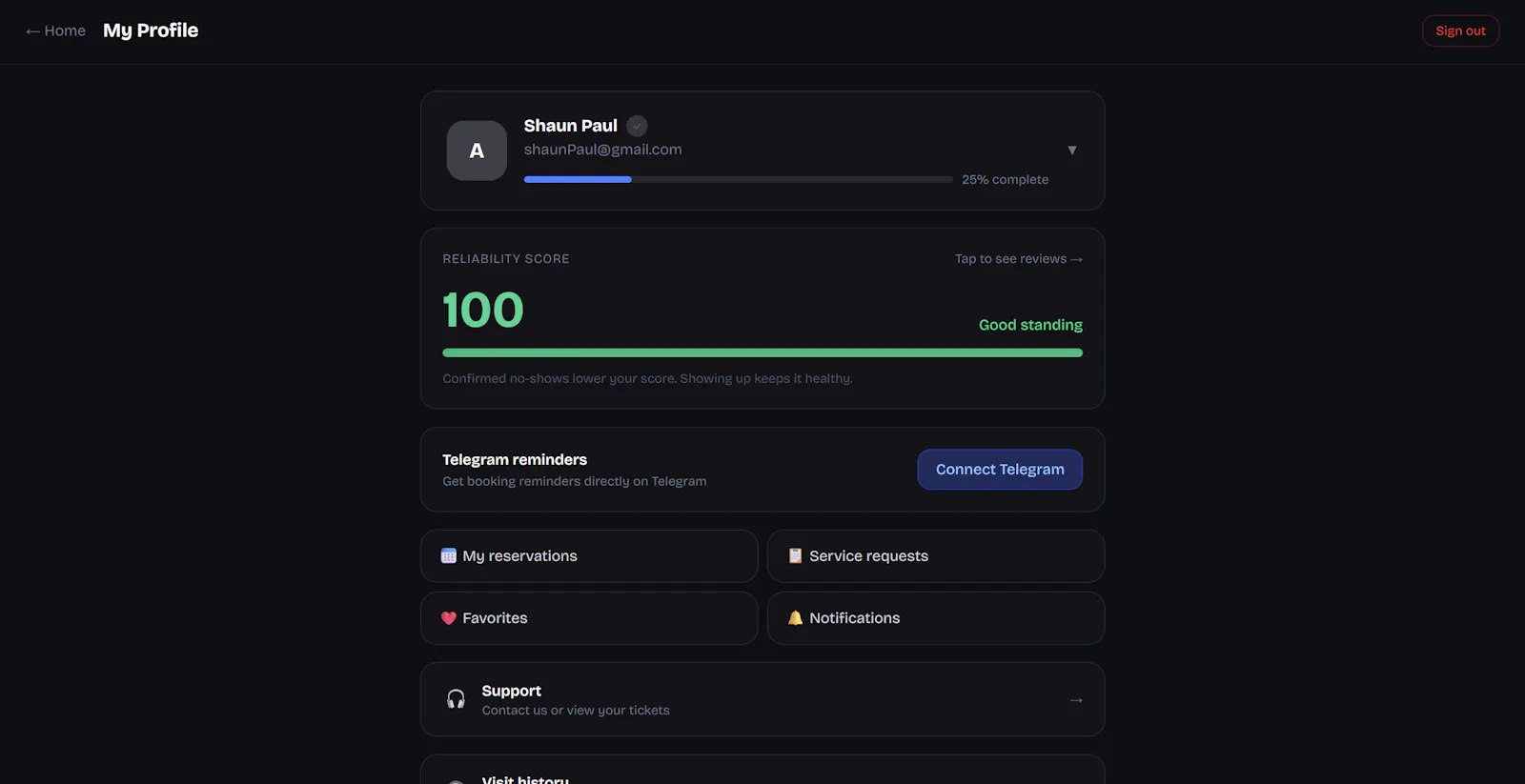Click the arrow at right of Support
This screenshot has height=784, width=1525.
pos(1076,700)
